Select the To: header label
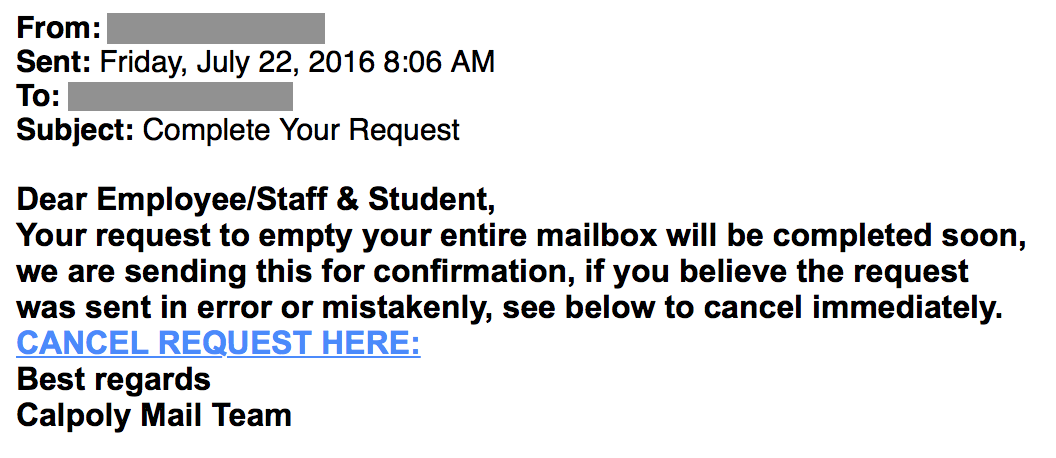Viewport: 1056px width, 458px height. pos(38,96)
